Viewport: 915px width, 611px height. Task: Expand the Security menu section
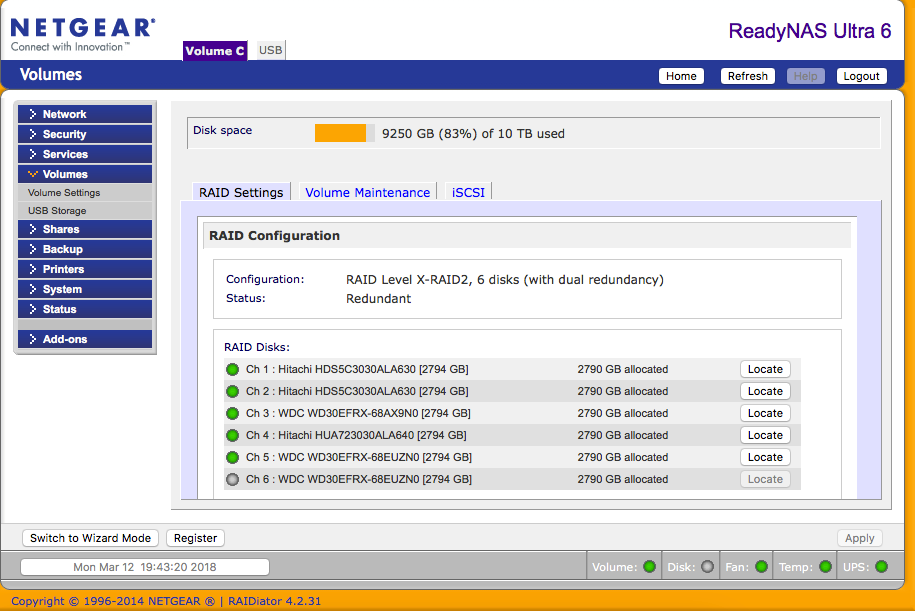click(x=85, y=134)
